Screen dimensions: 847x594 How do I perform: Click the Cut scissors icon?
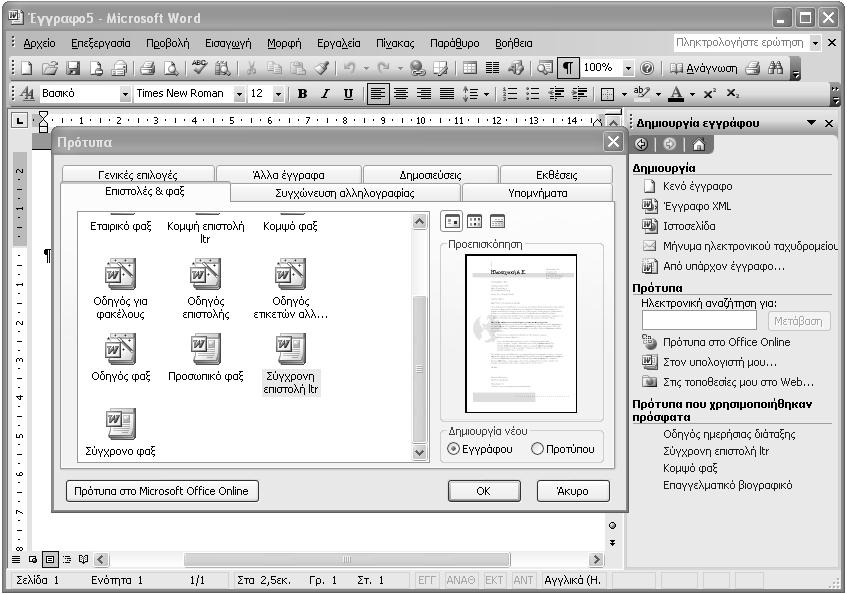click(x=251, y=68)
